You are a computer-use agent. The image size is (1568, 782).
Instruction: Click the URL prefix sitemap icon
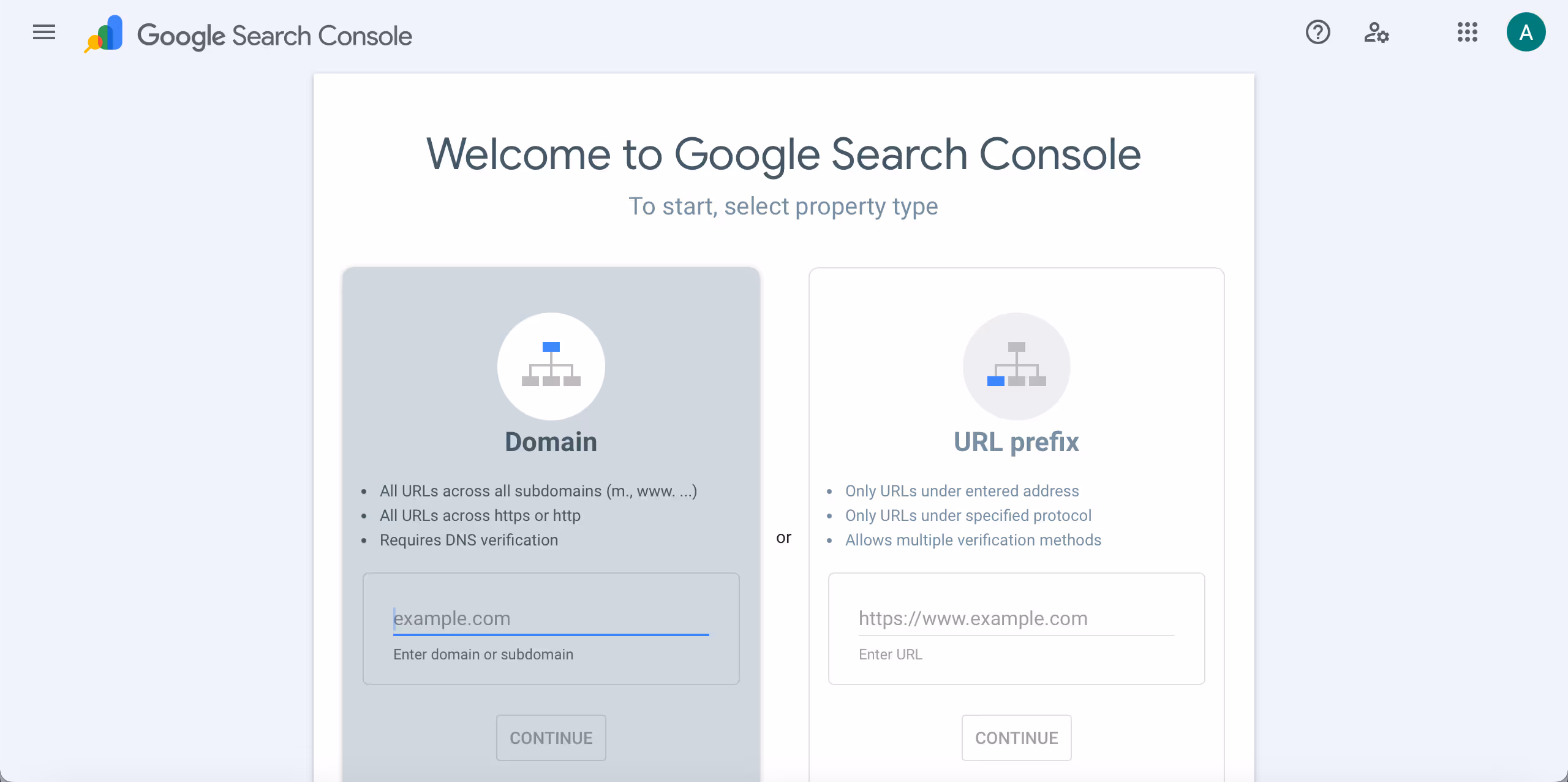click(x=1016, y=366)
